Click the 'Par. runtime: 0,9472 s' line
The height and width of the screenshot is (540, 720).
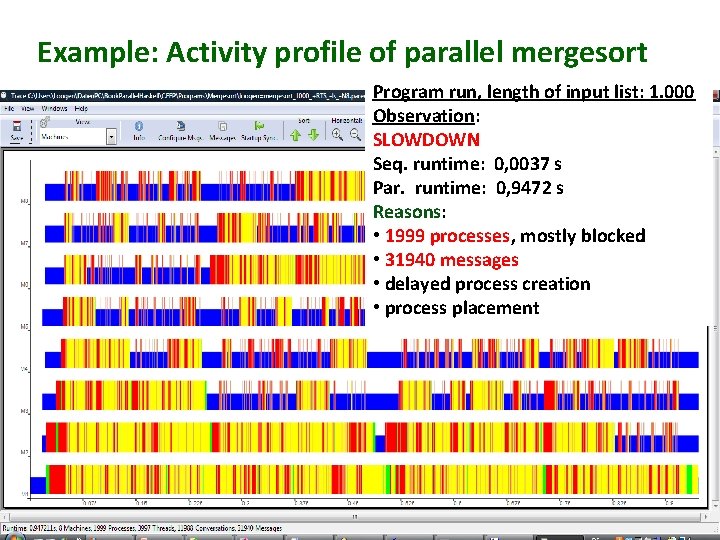coord(468,188)
